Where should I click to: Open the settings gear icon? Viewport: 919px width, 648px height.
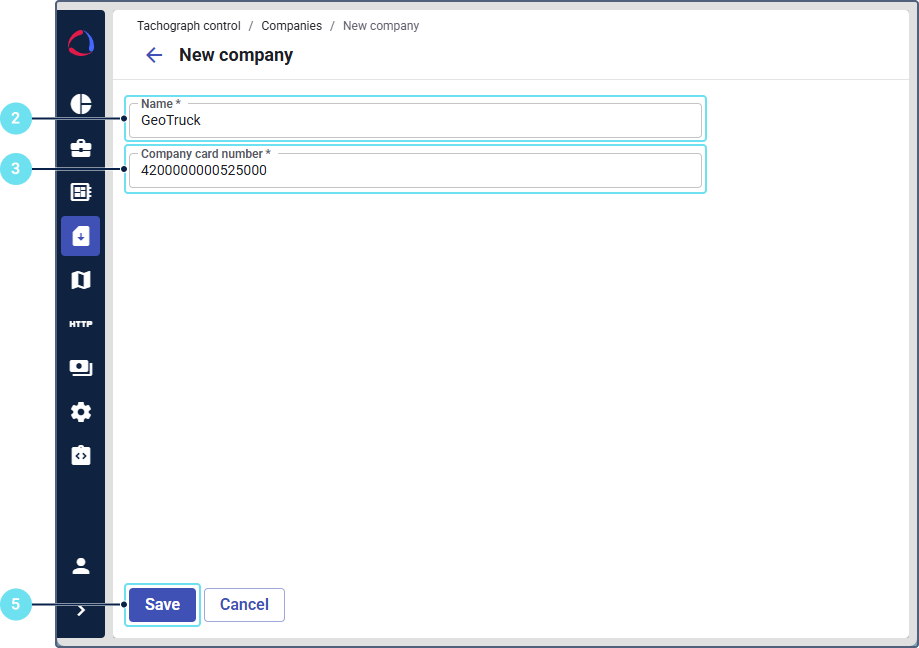click(x=81, y=412)
